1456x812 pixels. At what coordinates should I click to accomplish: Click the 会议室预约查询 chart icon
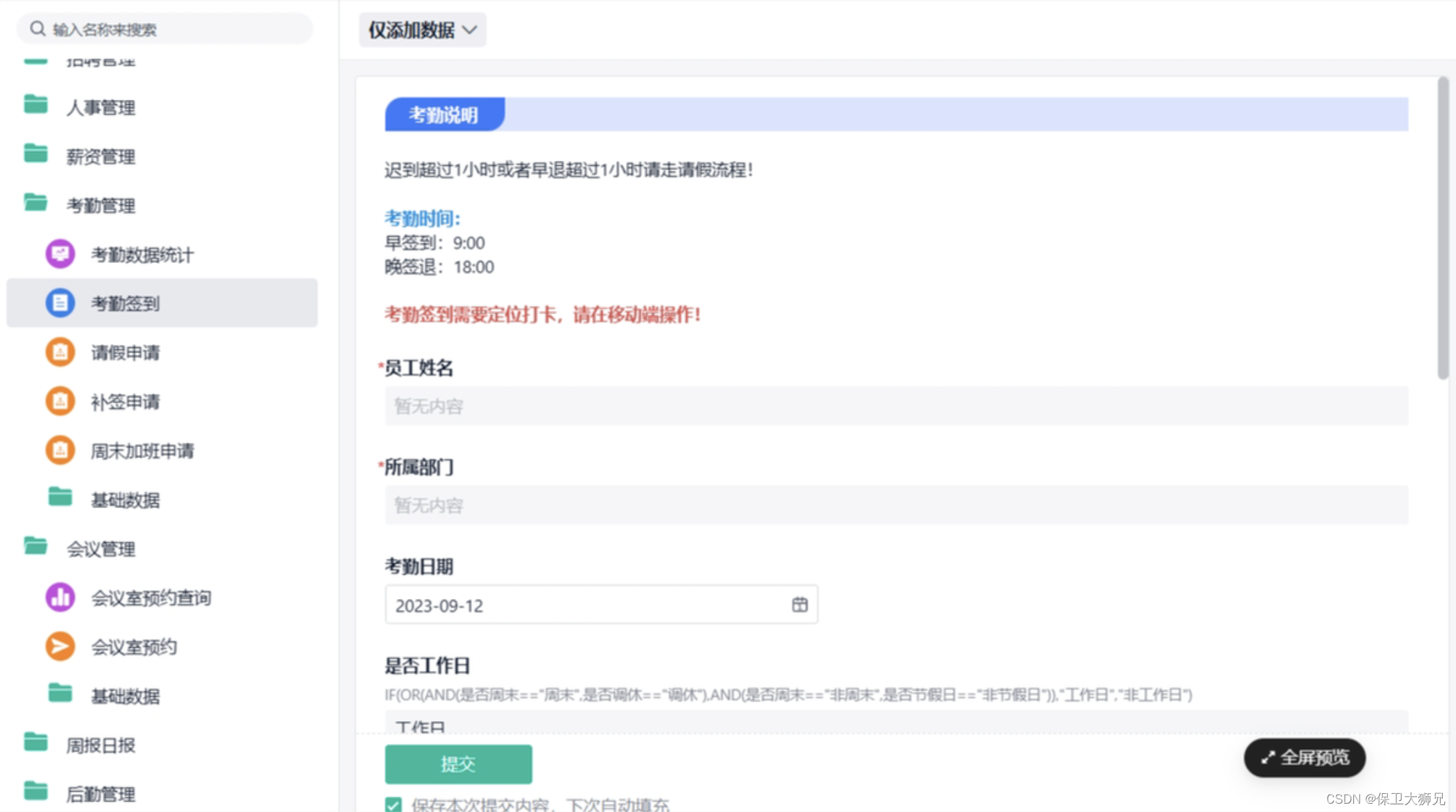60,598
